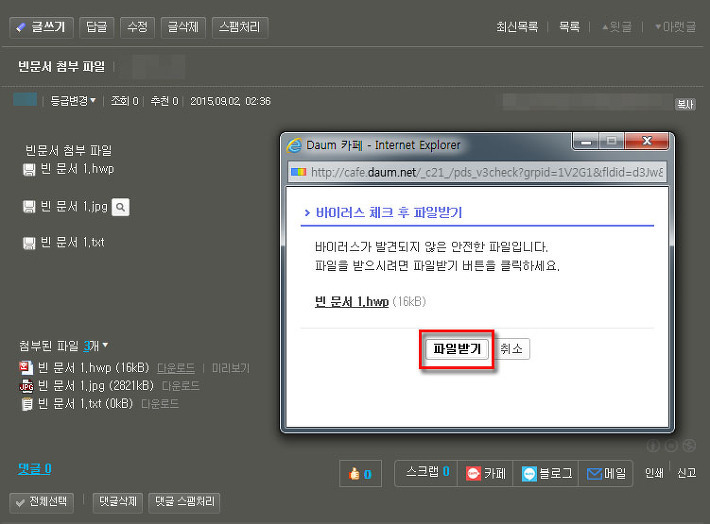Click the 복사 copy URL button
Viewport: 710px width, 524px height.
[x=685, y=105]
